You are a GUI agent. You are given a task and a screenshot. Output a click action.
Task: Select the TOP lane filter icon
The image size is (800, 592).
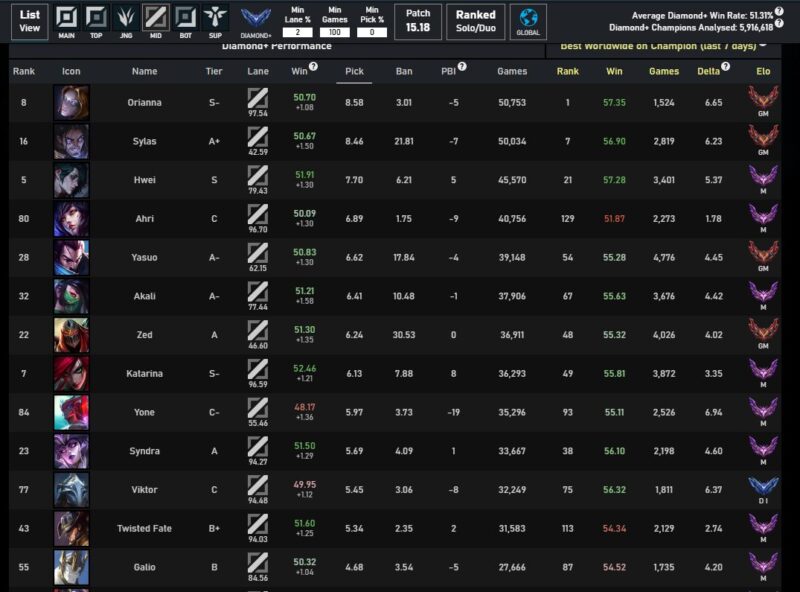pyautogui.click(x=96, y=18)
